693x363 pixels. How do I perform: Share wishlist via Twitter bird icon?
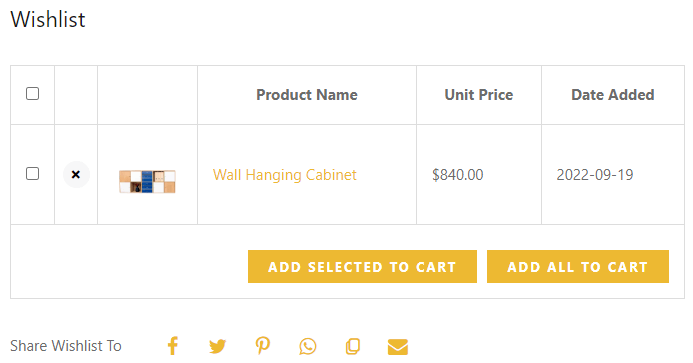point(217,346)
